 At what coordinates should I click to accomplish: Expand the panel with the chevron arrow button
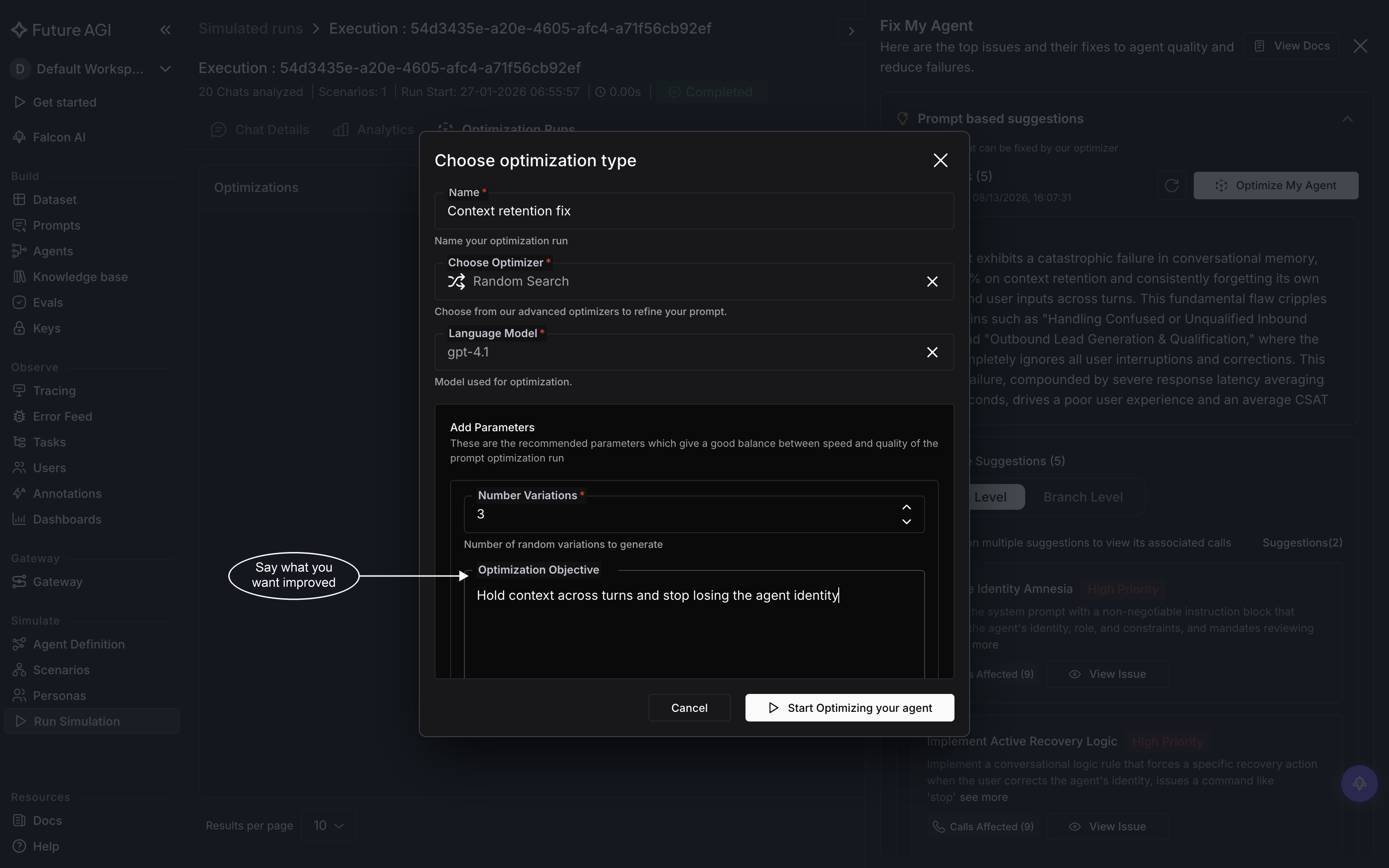click(851, 31)
